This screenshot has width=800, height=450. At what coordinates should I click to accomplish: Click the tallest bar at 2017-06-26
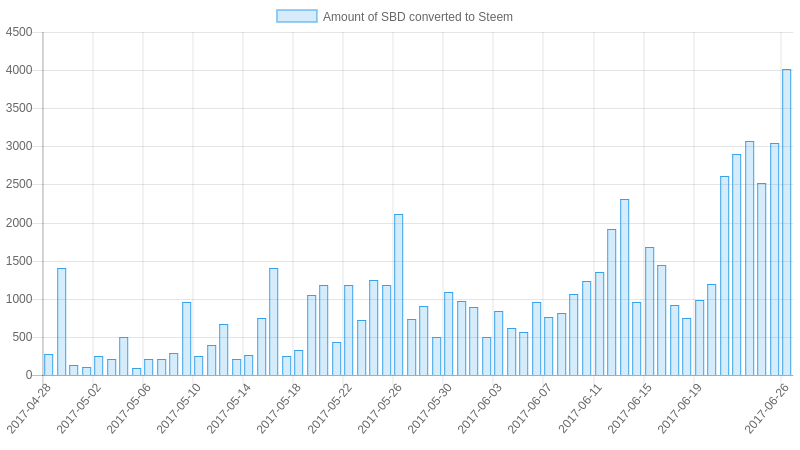[786, 222]
